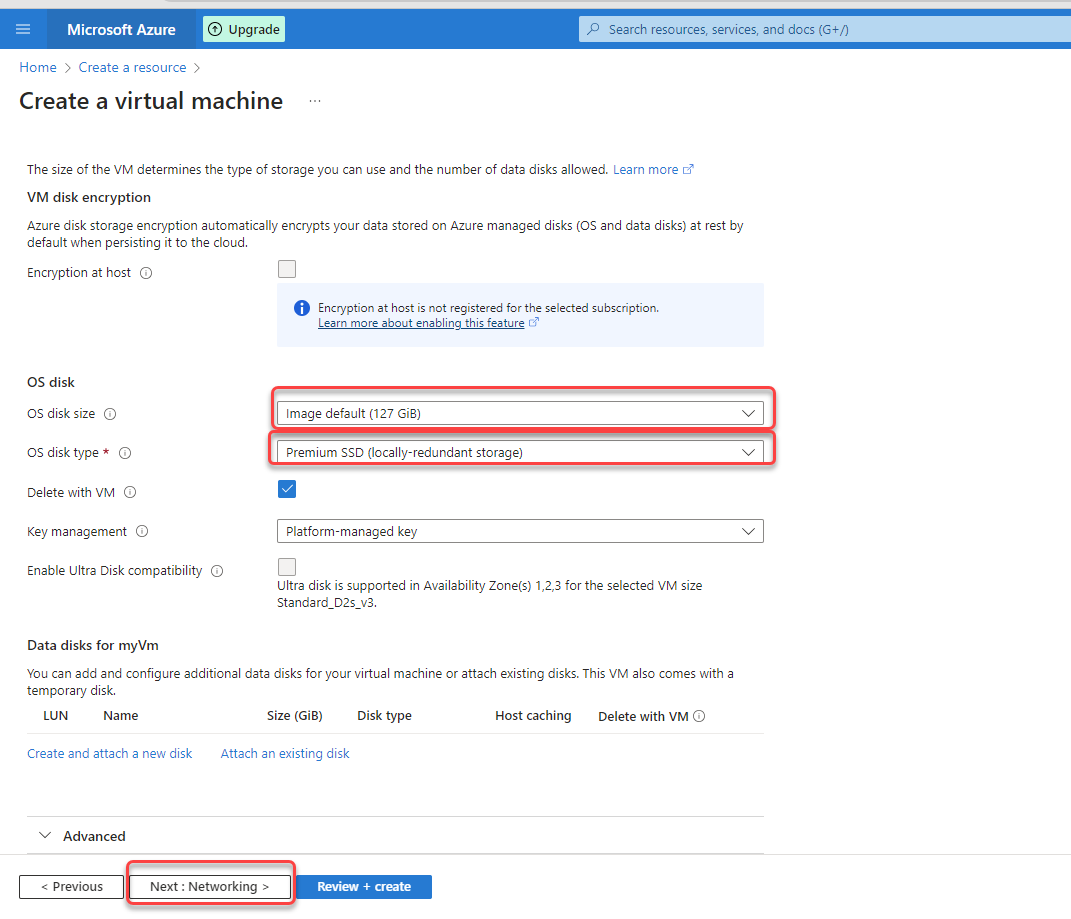Open info for Enable Ultra Disk compatibility
Viewport: 1071px width, 919px height.
click(x=217, y=570)
